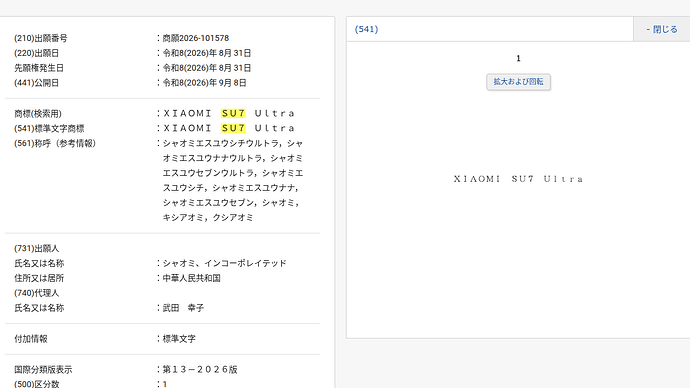This screenshot has width=690, height=388.
Task: Click the (210)出願番号 label
Action: 41,38
